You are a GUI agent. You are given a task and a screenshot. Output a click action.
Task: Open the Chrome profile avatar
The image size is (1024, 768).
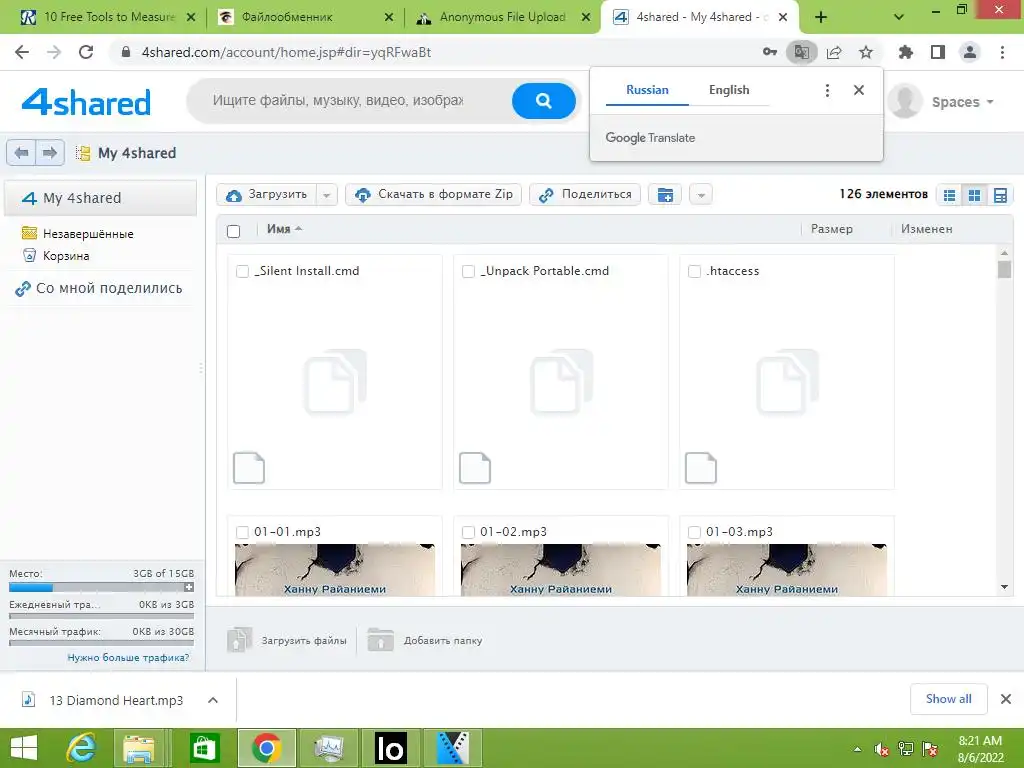point(970,52)
